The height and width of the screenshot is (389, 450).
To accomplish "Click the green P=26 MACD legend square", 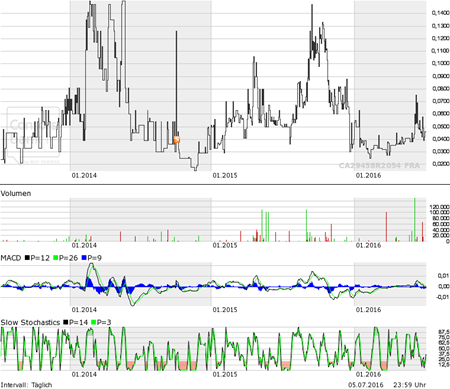I will click(56, 258).
